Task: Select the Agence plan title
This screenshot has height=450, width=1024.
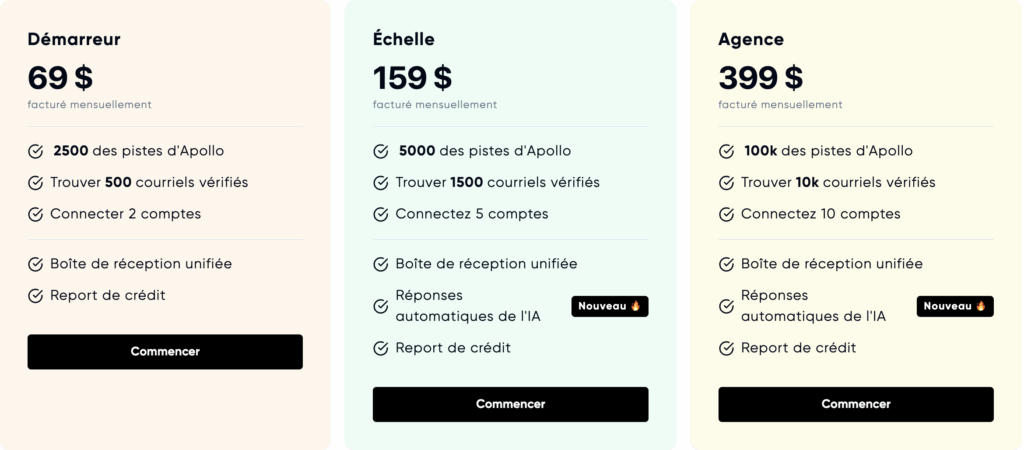Action: [751, 40]
